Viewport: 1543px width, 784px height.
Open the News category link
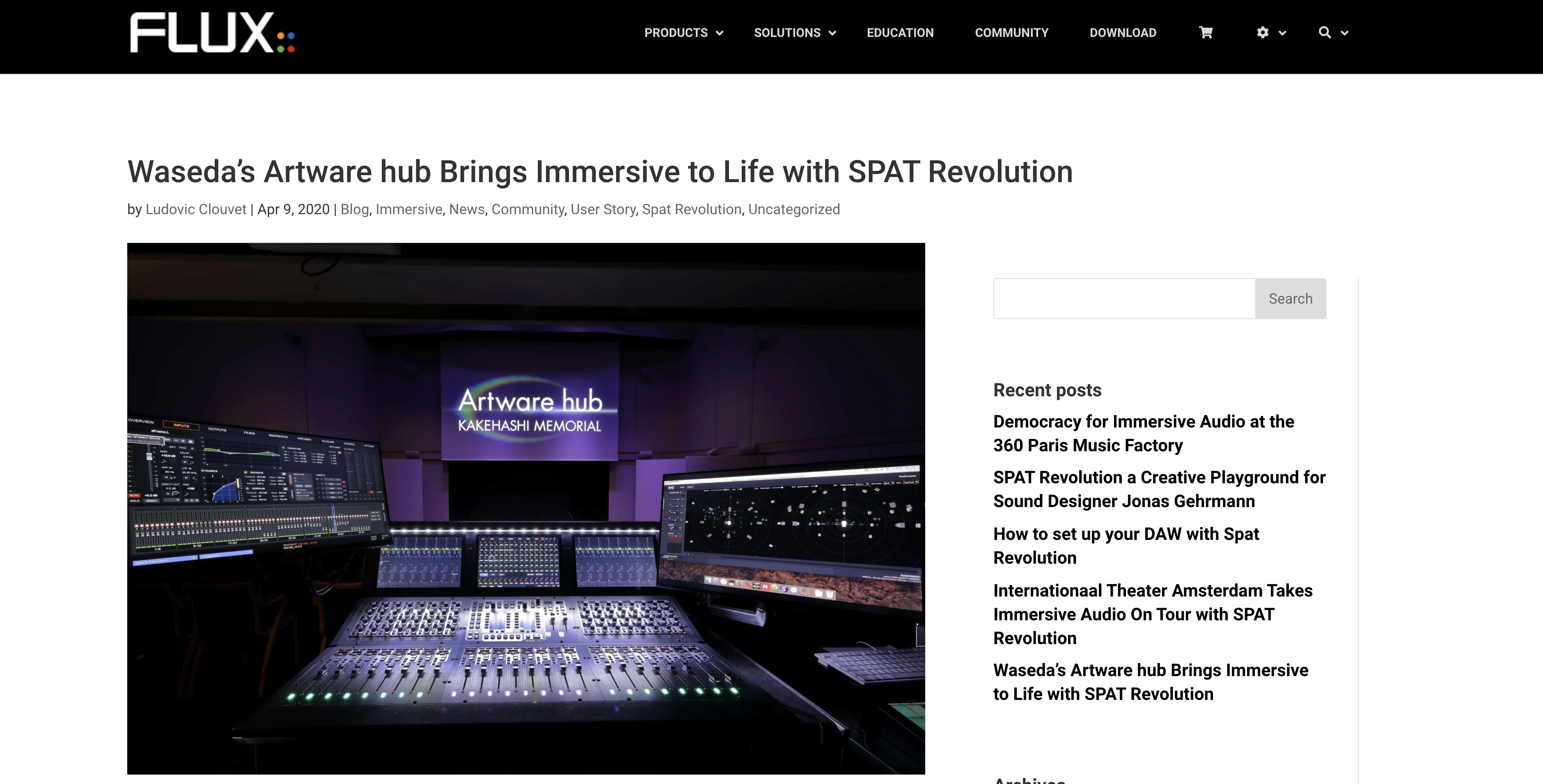point(467,210)
